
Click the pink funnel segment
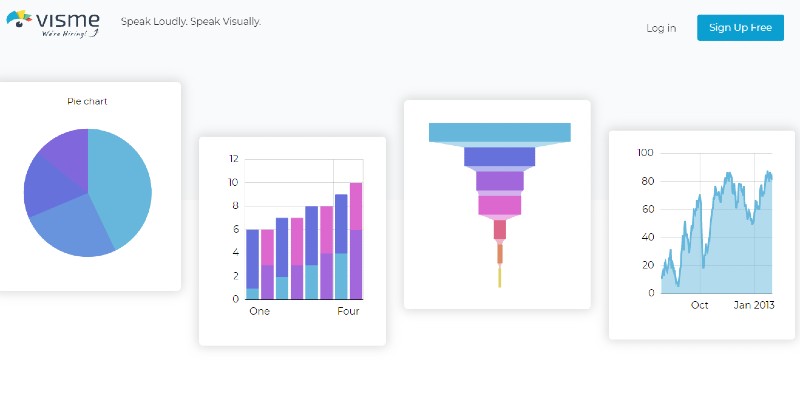point(499,205)
